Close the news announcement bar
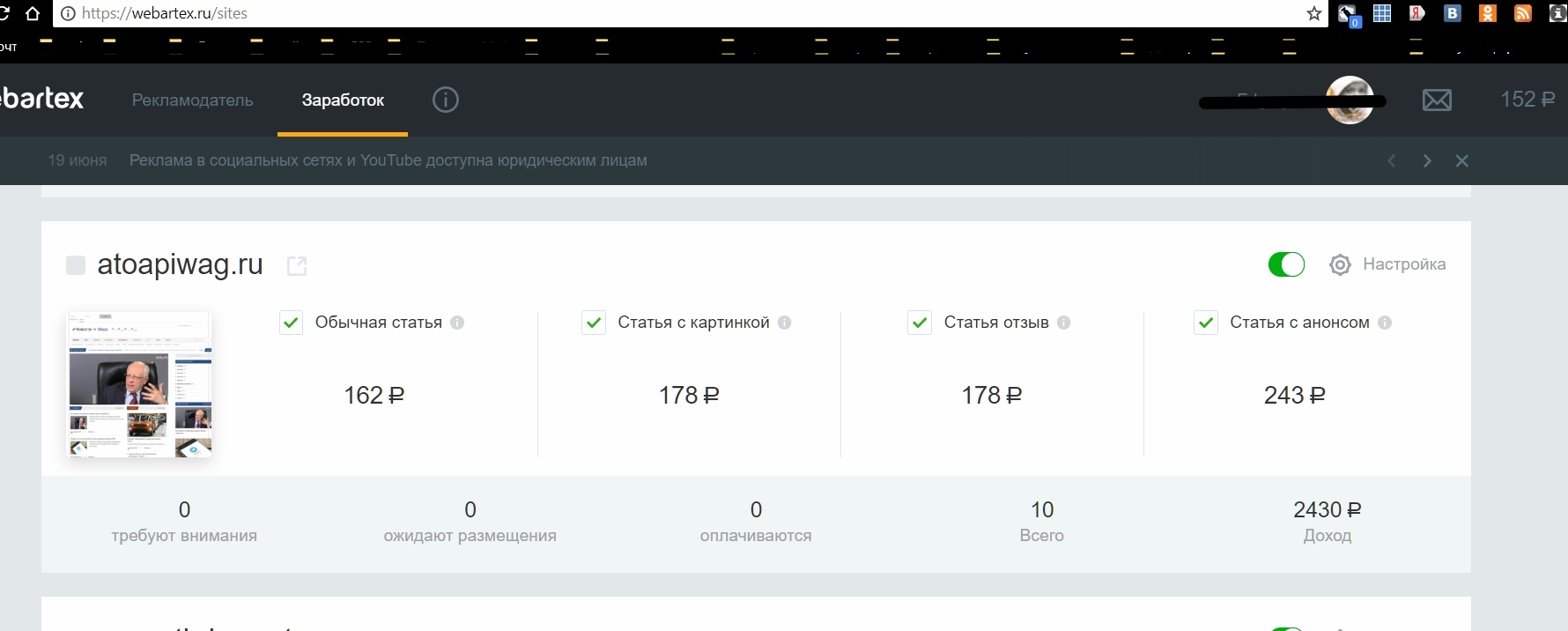 tap(1462, 160)
